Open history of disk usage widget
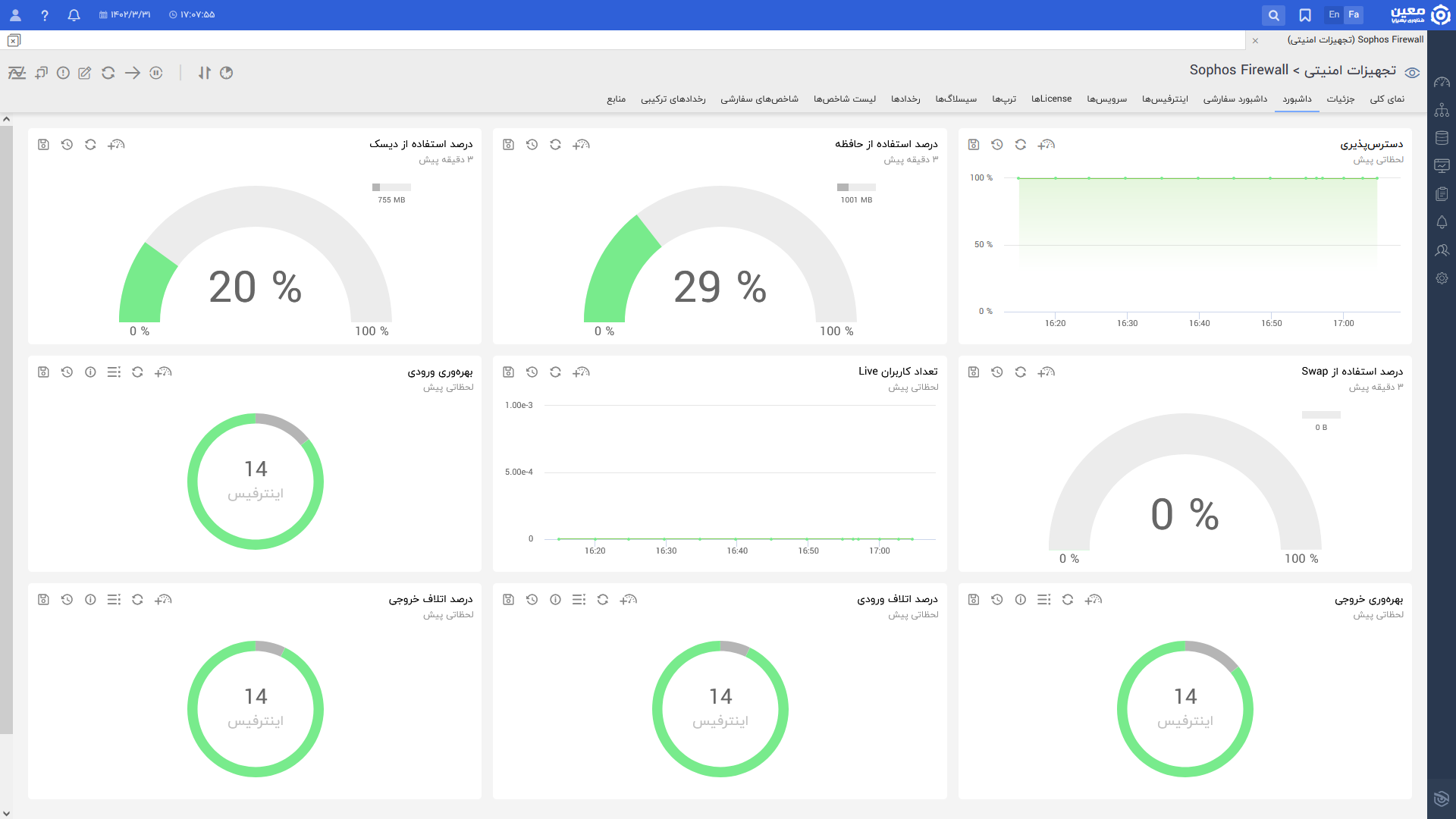The image size is (1456, 819). click(x=67, y=145)
